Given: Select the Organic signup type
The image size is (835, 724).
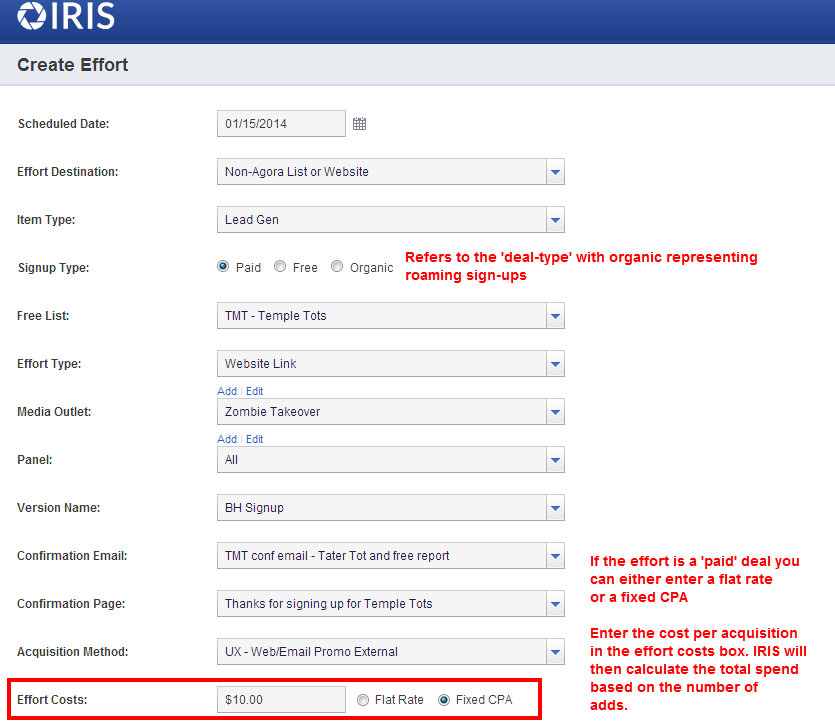Looking at the screenshot, I should click(x=337, y=266).
